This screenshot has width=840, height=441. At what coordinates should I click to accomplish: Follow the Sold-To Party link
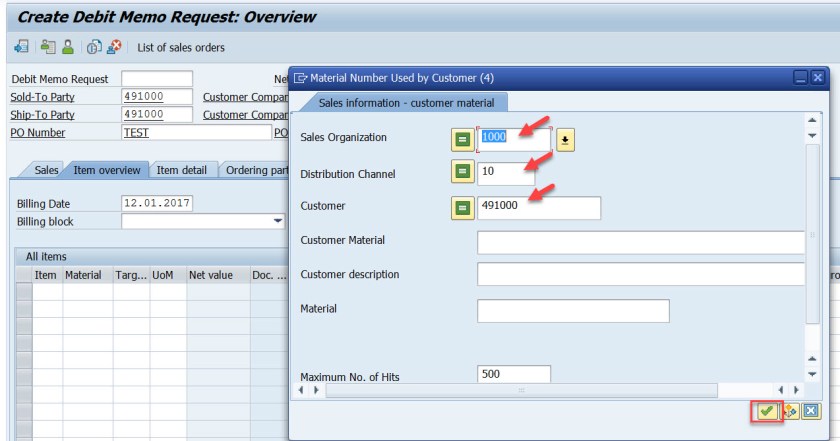point(42,97)
